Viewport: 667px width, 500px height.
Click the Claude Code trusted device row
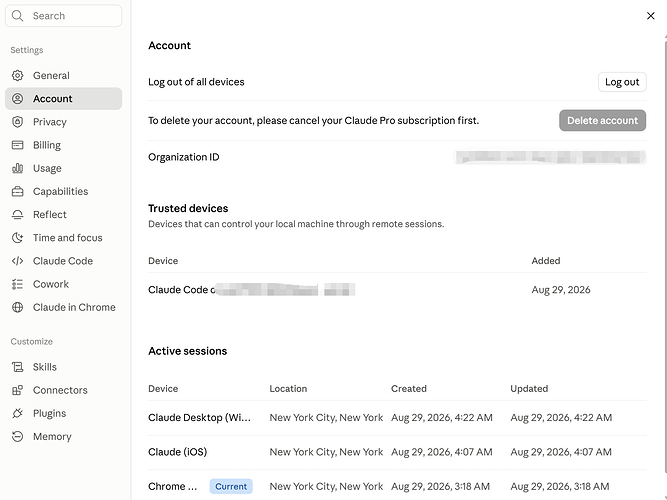point(397,290)
